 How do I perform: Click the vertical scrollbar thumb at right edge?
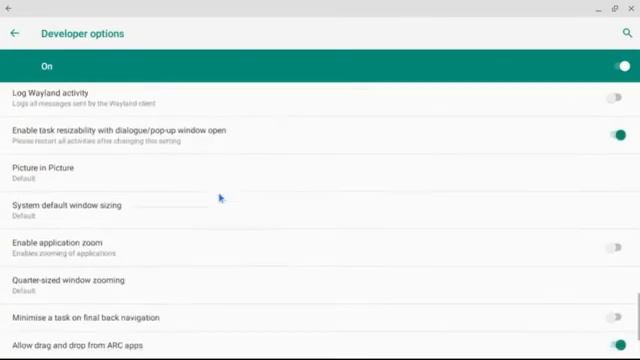click(638, 316)
